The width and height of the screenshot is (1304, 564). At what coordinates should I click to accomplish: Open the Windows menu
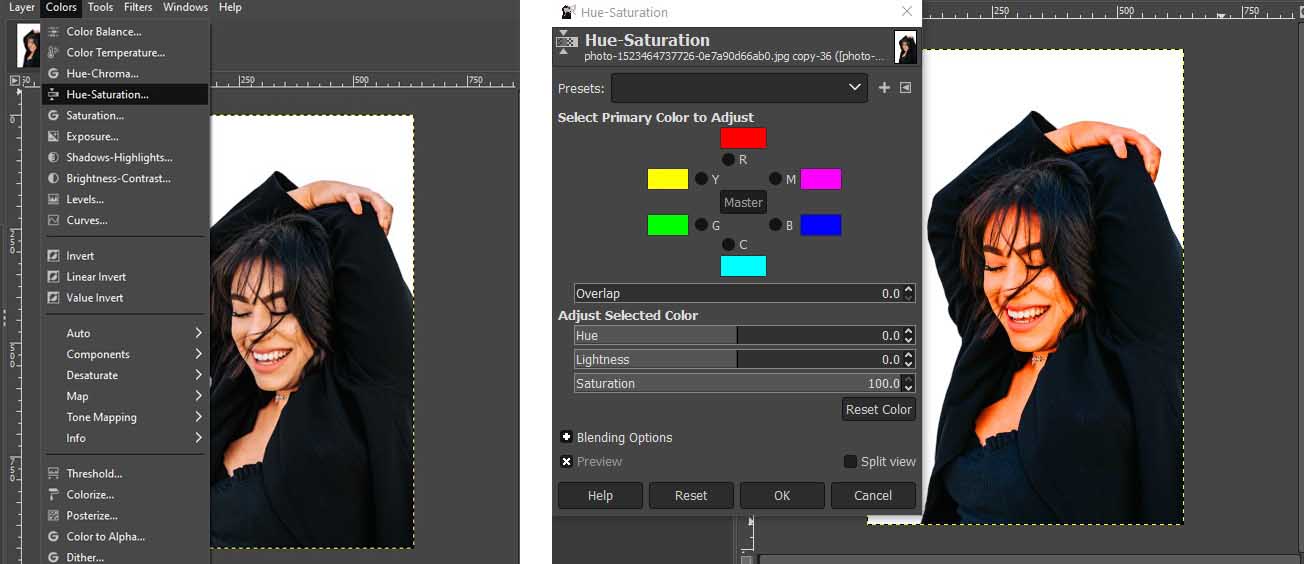(x=186, y=7)
